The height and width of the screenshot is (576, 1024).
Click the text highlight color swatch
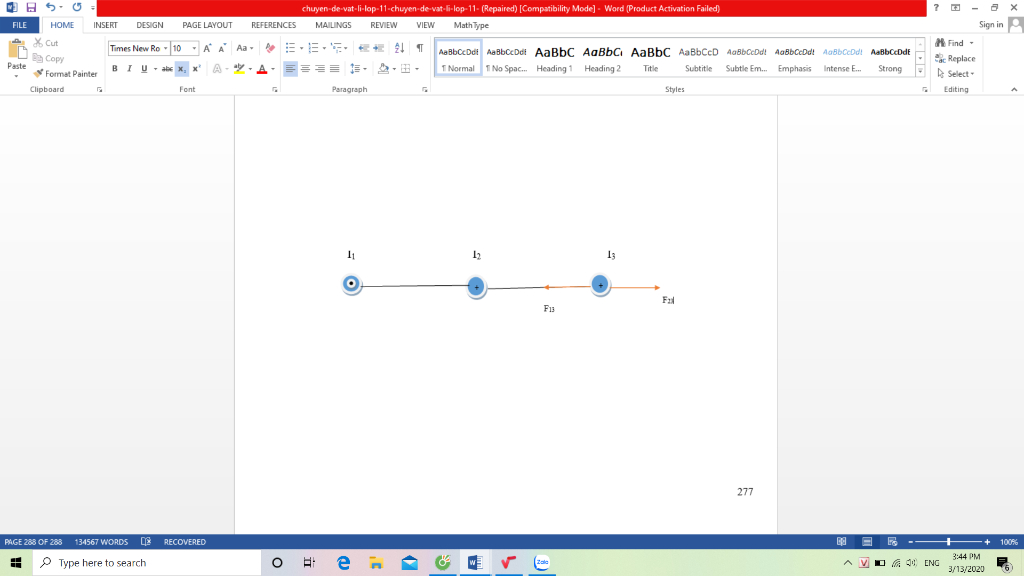click(x=240, y=69)
